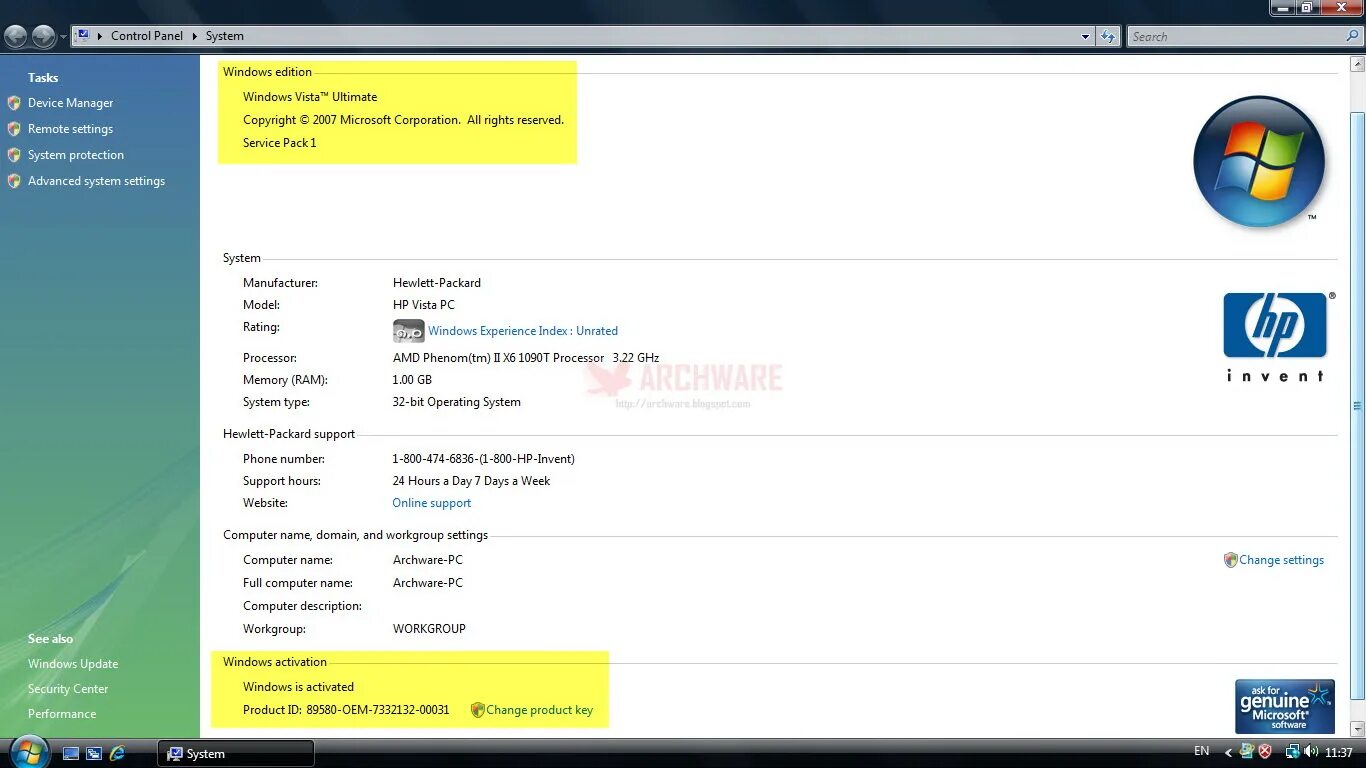Click Change product key link

(x=539, y=710)
